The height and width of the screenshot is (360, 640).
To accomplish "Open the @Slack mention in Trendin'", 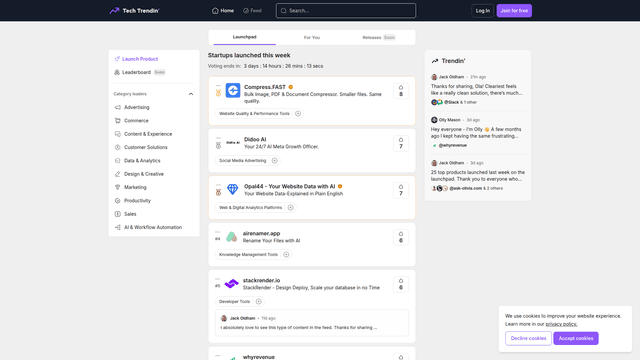I will pos(451,102).
